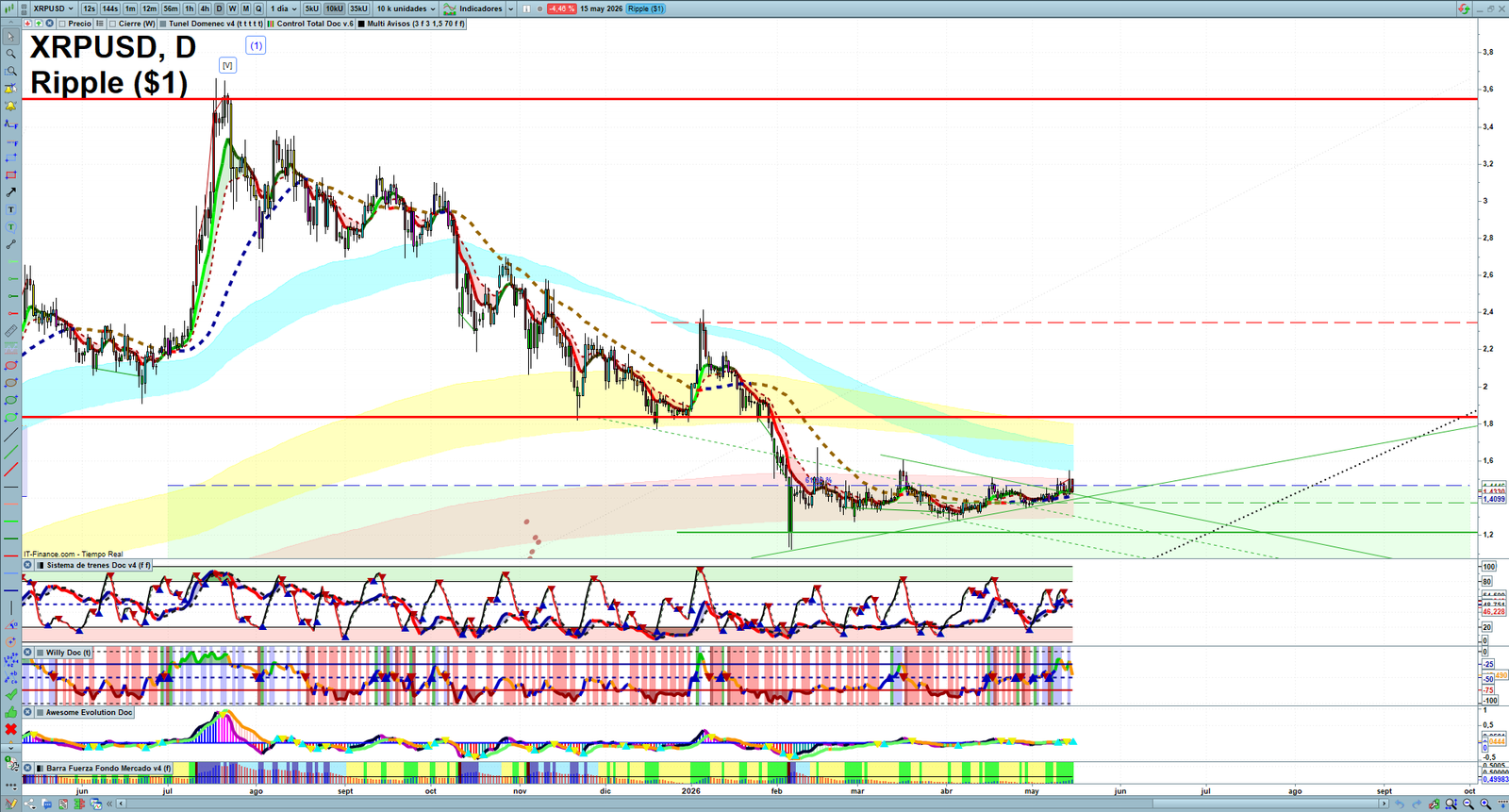Click the pencil drawing icon at bottom left
This screenshot has width=1509, height=812.
[x=11, y=804]
